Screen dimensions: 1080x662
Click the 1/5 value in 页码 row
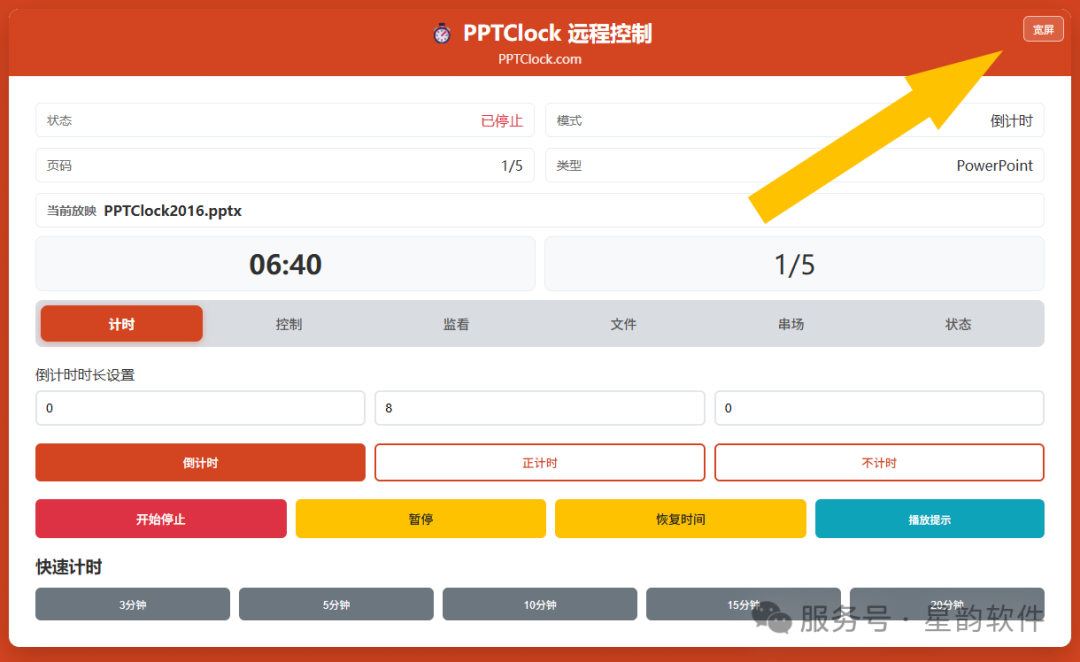(512, 166)
